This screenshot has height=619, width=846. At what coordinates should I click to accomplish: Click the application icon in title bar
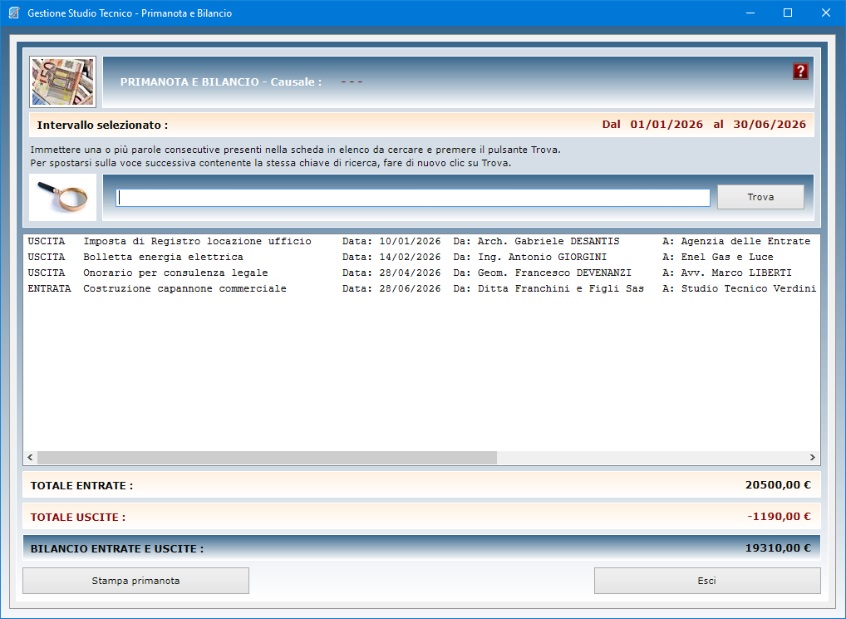14,13
